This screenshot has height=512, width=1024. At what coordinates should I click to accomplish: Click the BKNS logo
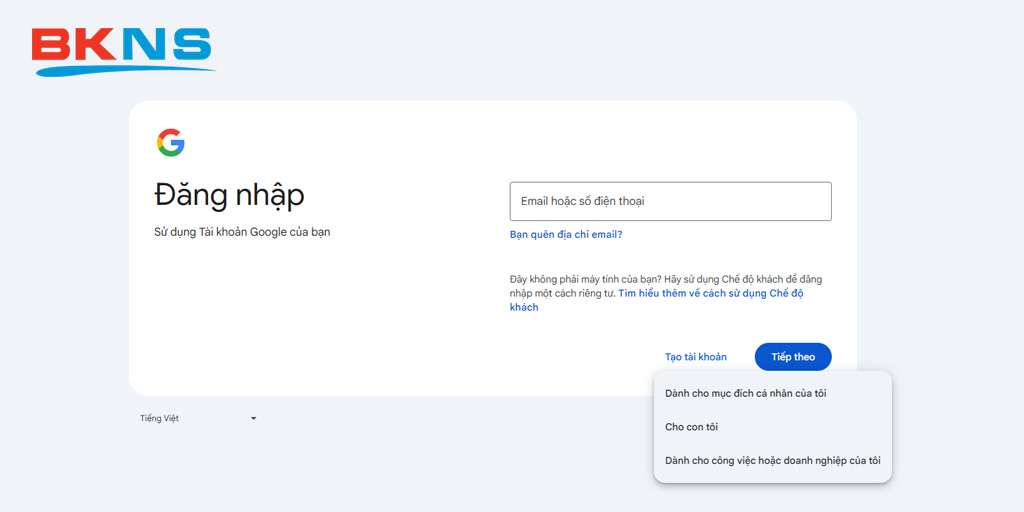122,50
